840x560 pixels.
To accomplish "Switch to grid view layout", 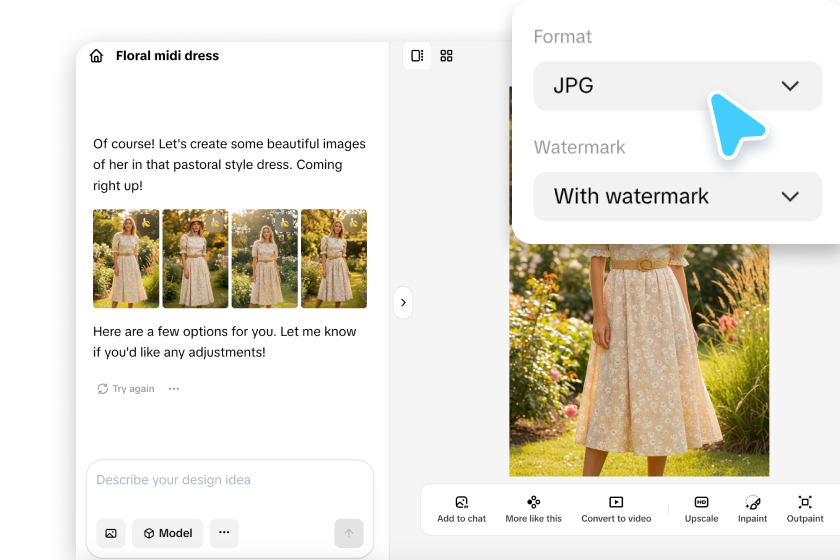I will (x=447, y=56).
